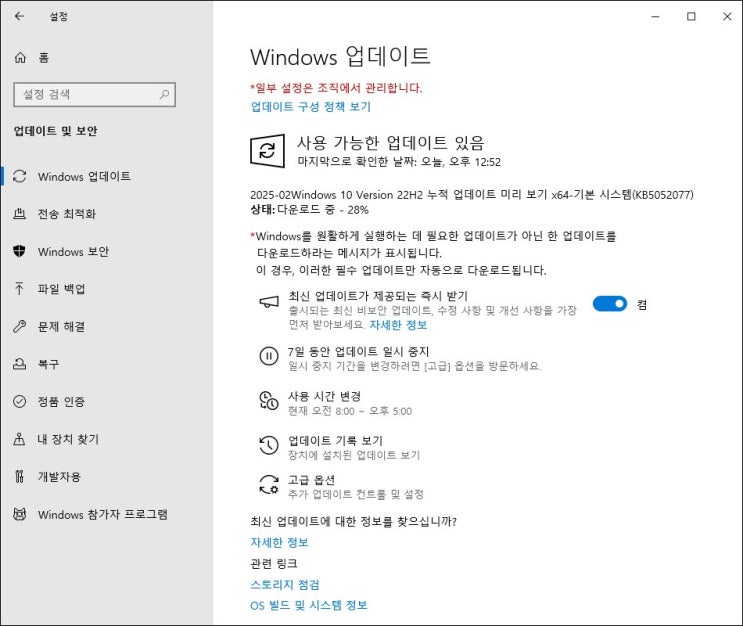Image resolution: width=743 pixels, height=626 pixels.
Task: Select 복구 in sidebar
Action: click(107, 364)
